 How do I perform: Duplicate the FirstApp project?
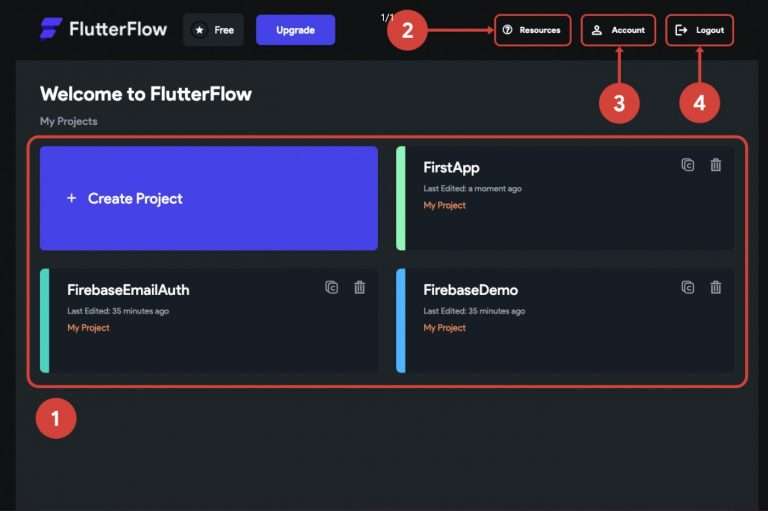click(x=688, y=165)
